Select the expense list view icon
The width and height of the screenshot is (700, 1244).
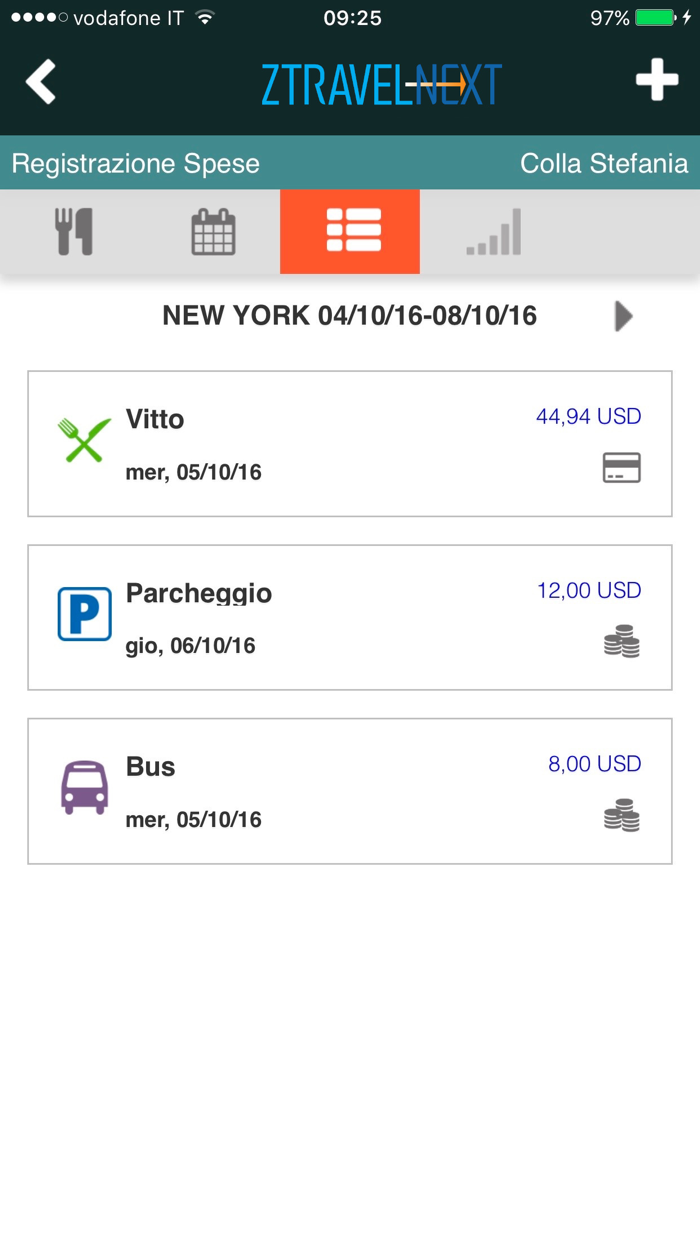350,231
